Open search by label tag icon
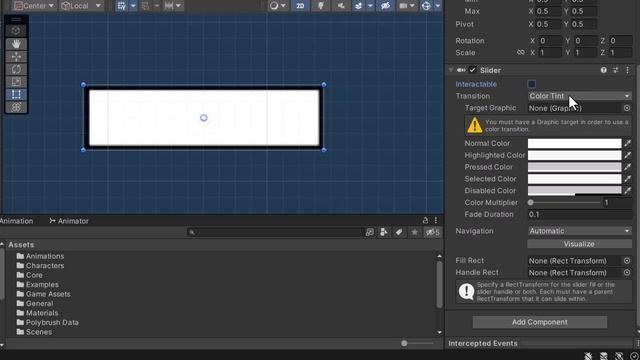 tap(399, 232)
